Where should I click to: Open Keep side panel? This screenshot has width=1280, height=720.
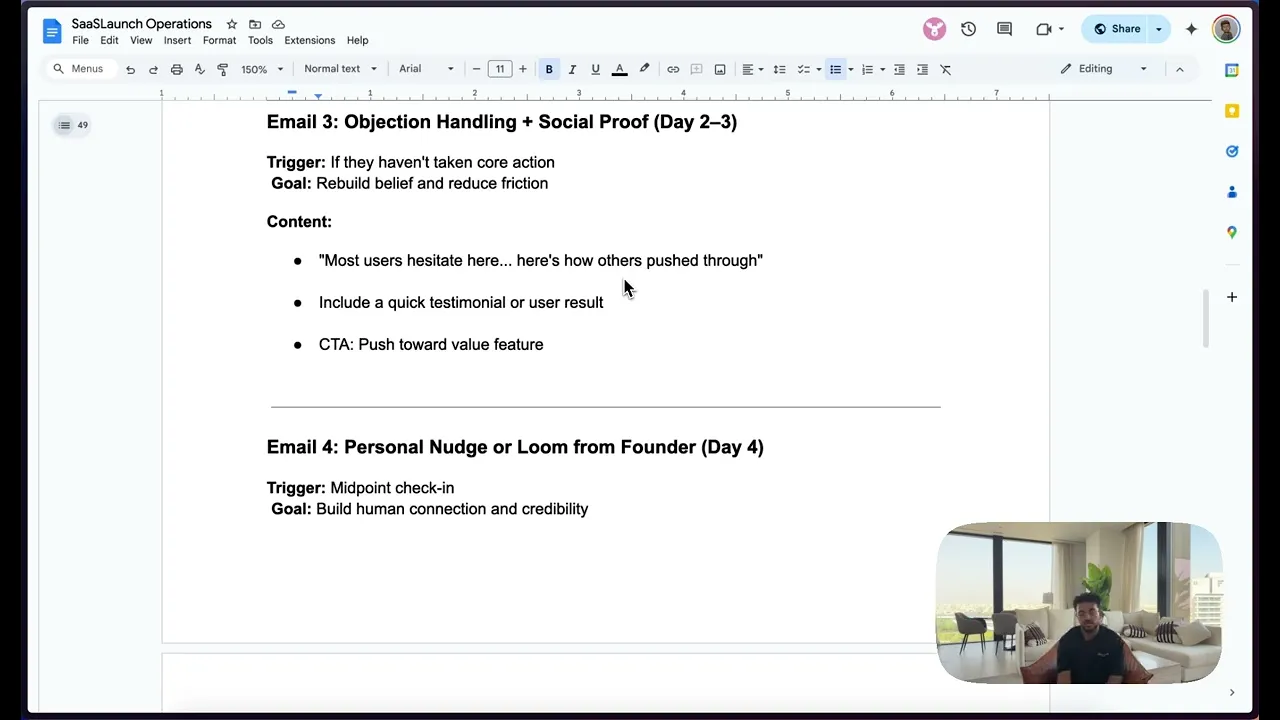pyautogui.click(x=1232, y=111)
